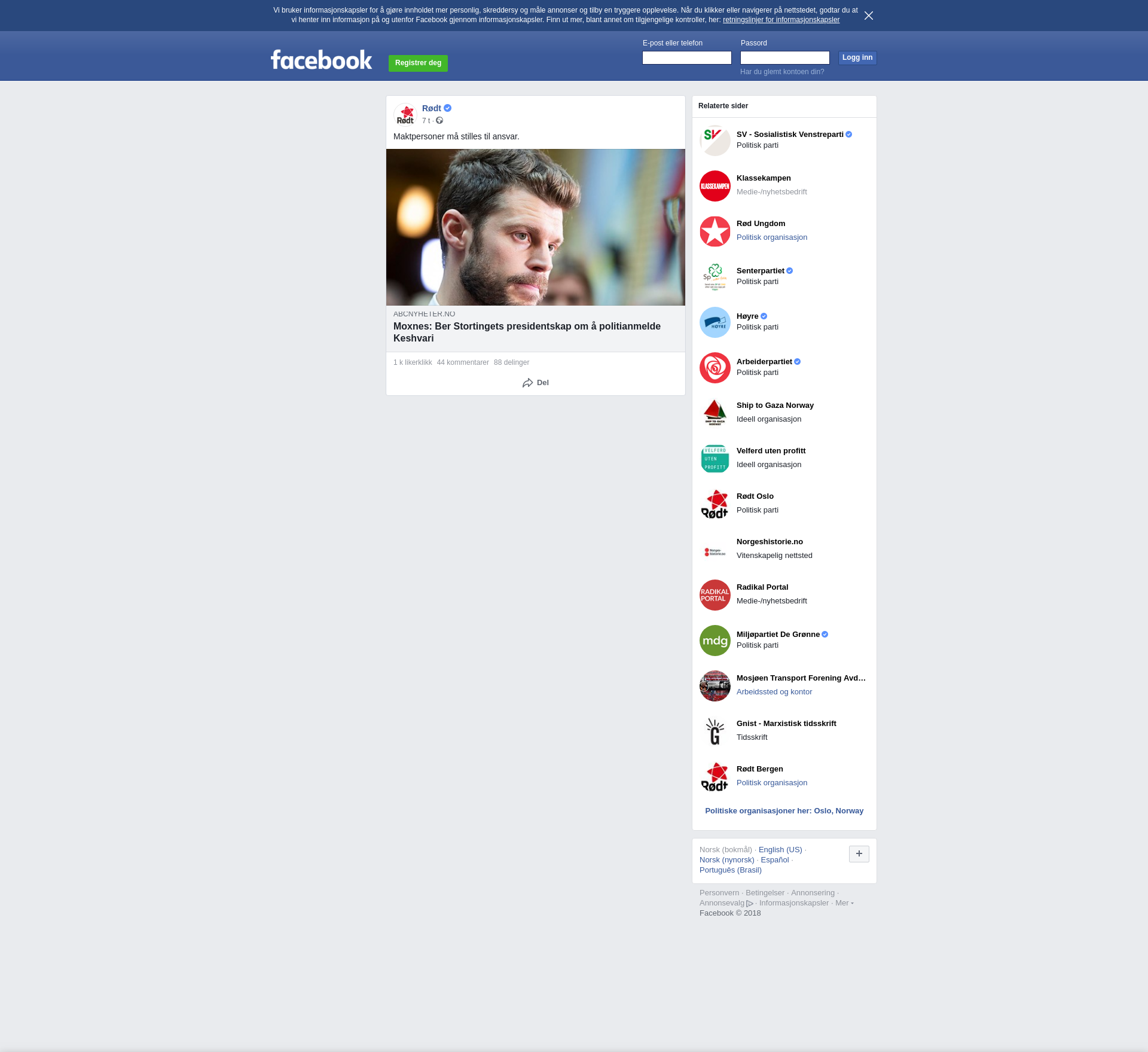1148x1052 pixels.
Task: Open SV Sosialistisk Venstreparti logo
Action: tap(715, 141)
